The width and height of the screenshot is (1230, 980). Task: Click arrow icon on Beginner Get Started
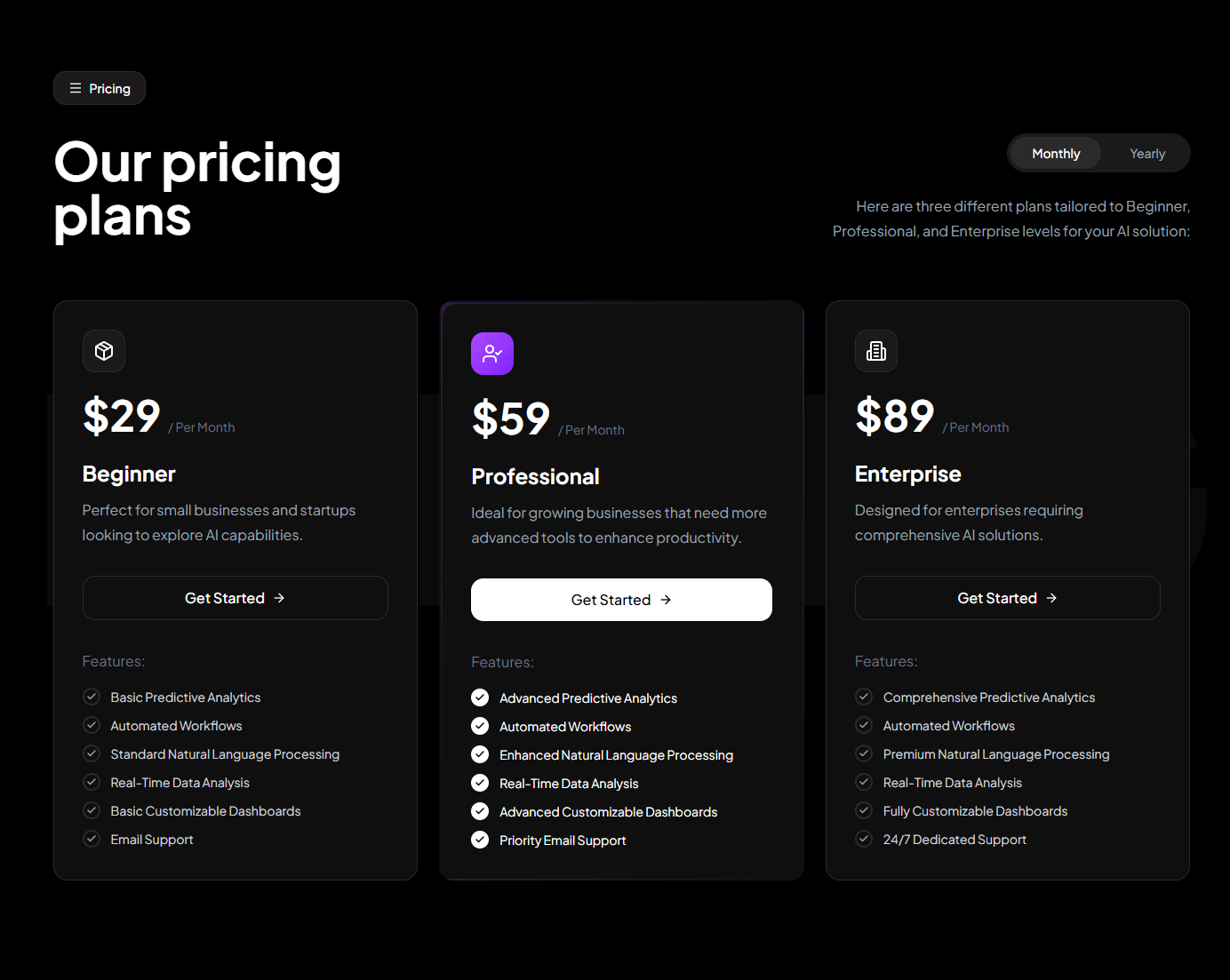(279, 598)
